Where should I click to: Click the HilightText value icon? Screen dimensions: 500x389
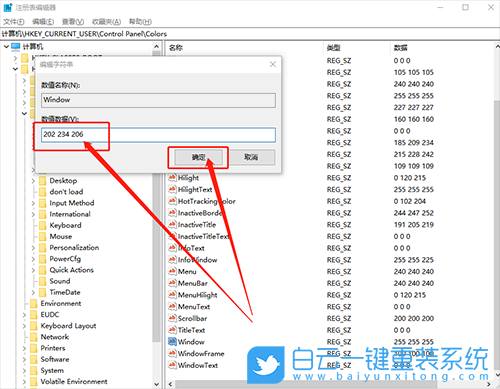(172, 189)
